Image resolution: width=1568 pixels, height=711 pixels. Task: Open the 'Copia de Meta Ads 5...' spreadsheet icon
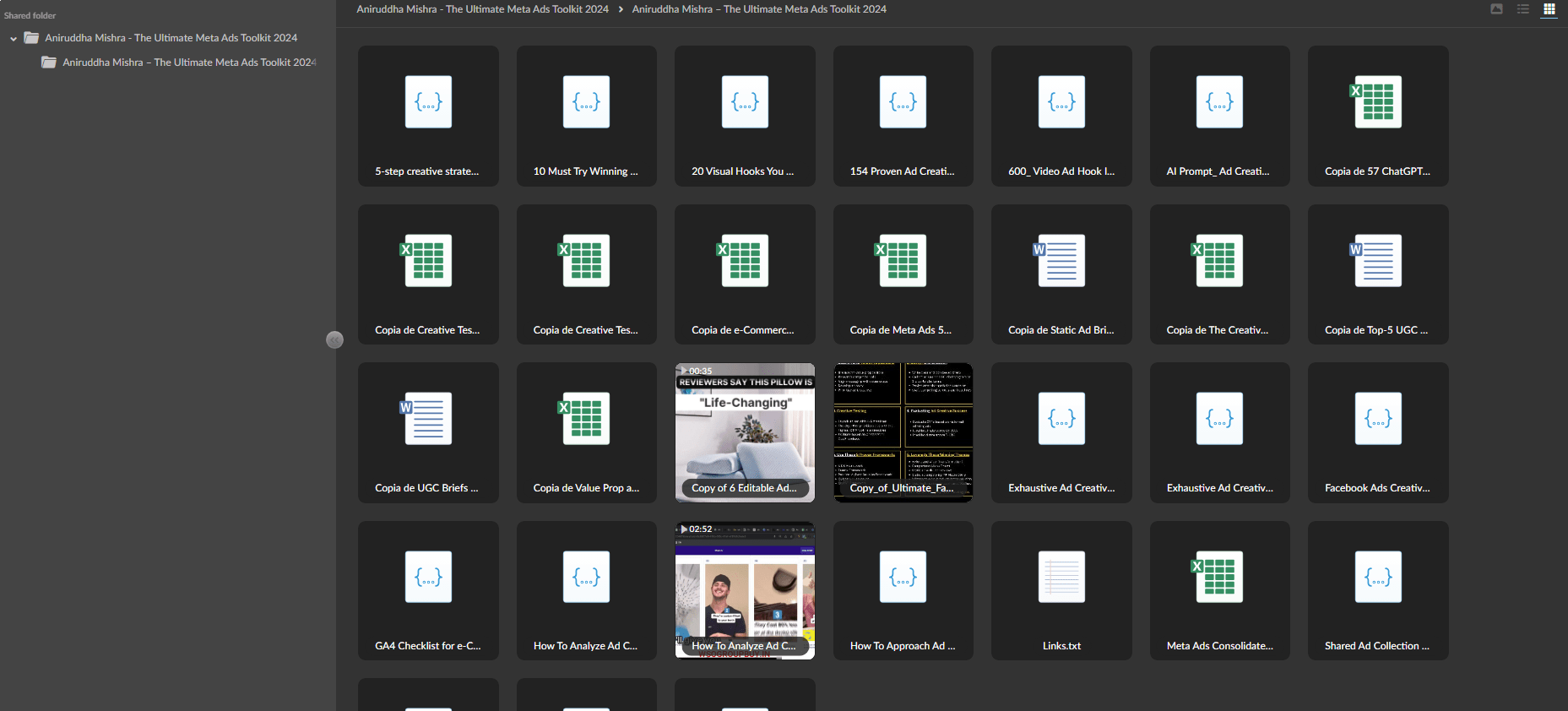[901, 261]
